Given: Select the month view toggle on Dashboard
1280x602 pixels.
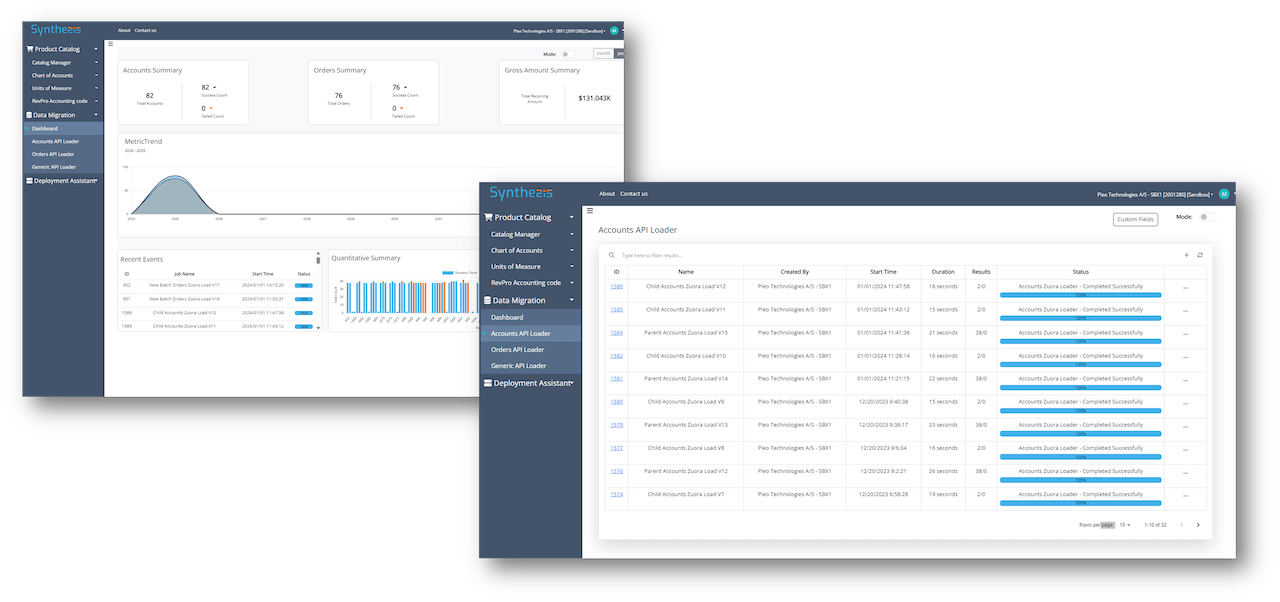Looking at the screenshot, I should [x=603, y=54].
